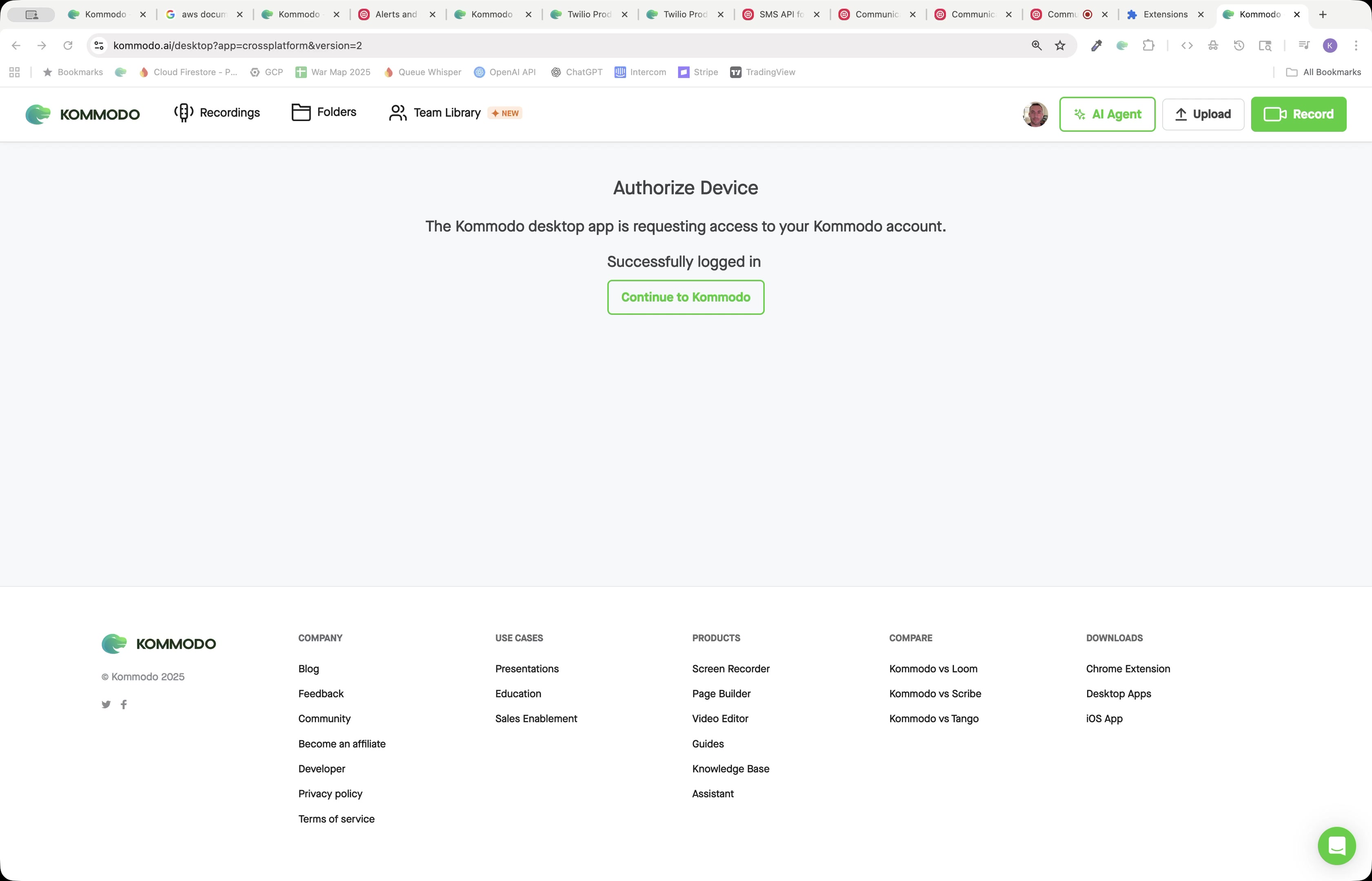Open the user profile avatar
Screen dimensions: 1372x881
click(1035, 115)
